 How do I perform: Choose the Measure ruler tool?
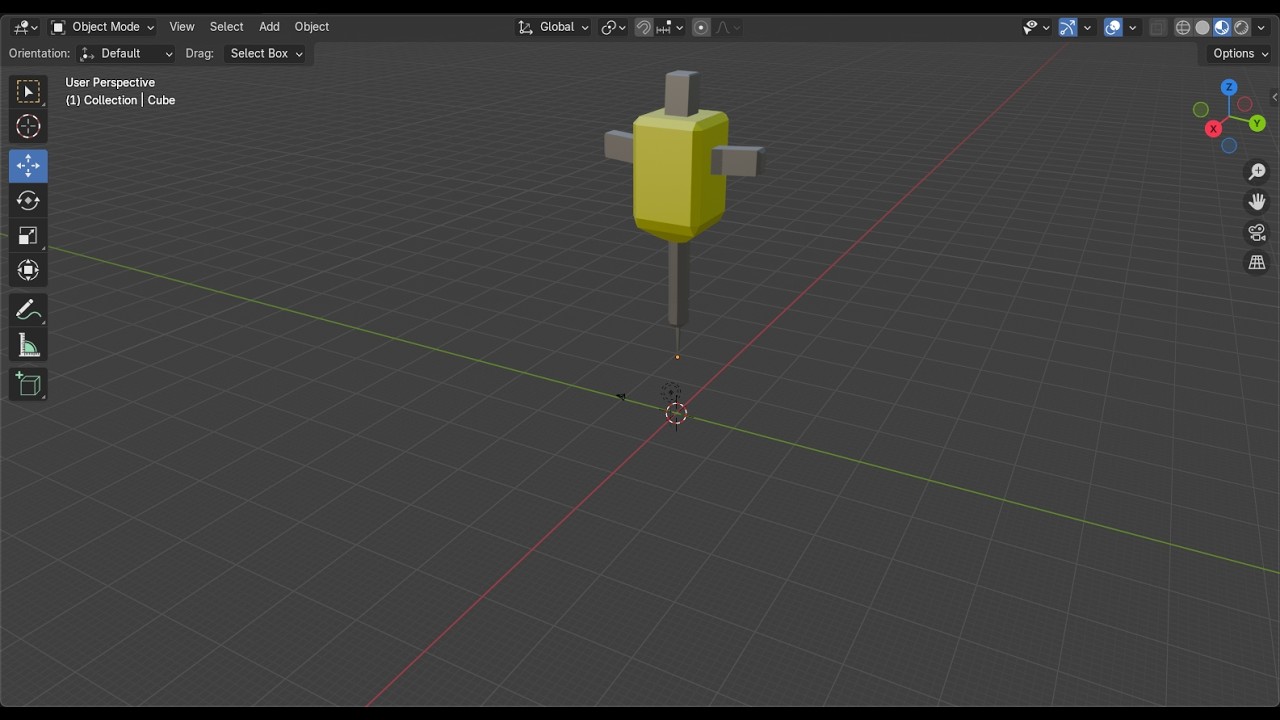pyautogui.click(x=28, y=346)
